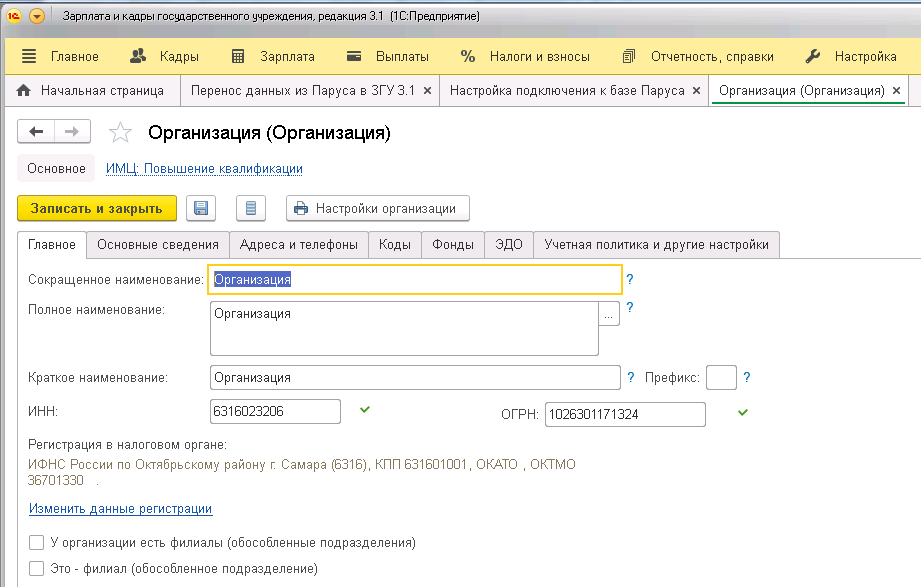Open the Налоги и взносы menu

click(525, 56)
